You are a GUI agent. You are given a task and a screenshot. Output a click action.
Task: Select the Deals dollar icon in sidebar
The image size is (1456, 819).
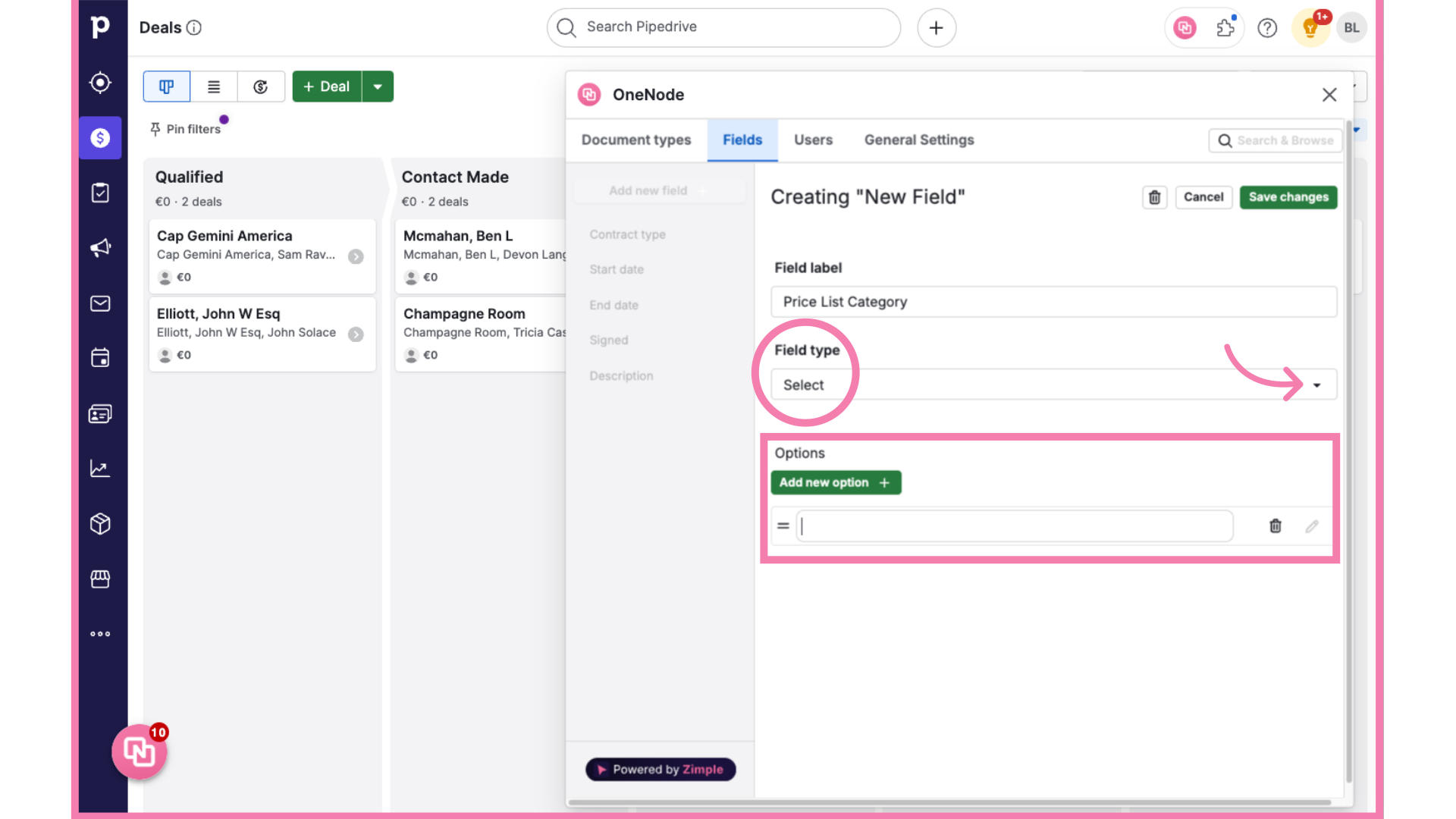tap(100, 138)
